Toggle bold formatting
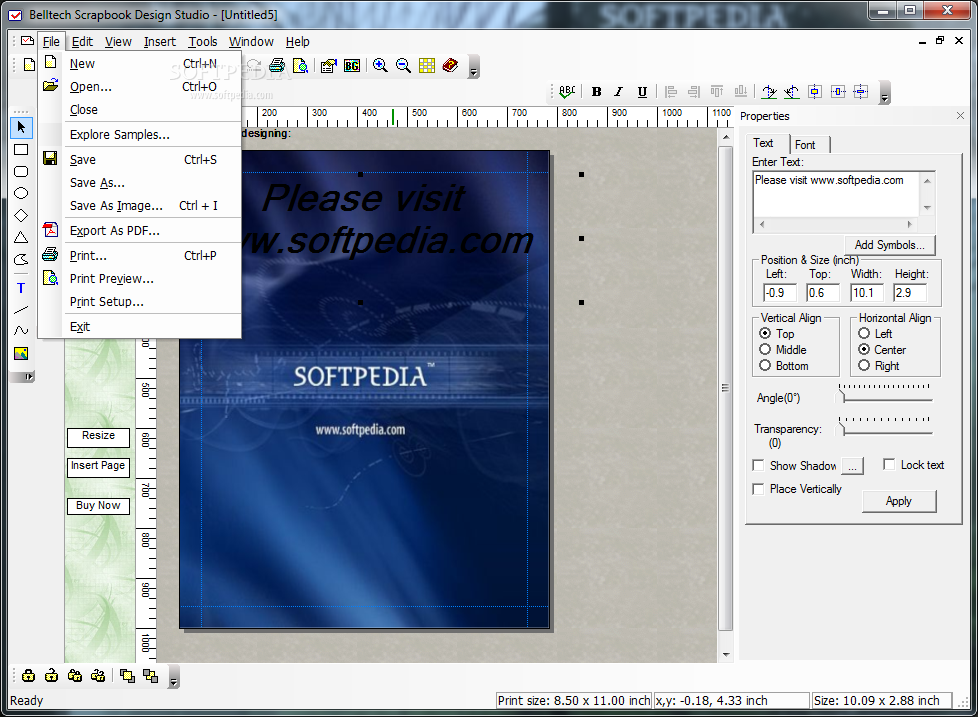Screen dimensions: 978x717 (596, 92)
